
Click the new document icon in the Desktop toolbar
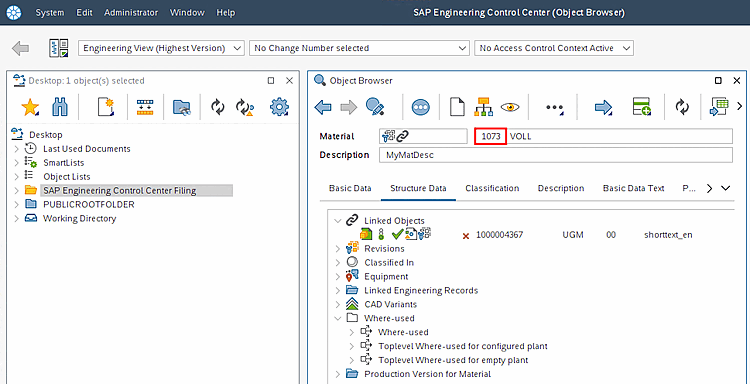105,107
